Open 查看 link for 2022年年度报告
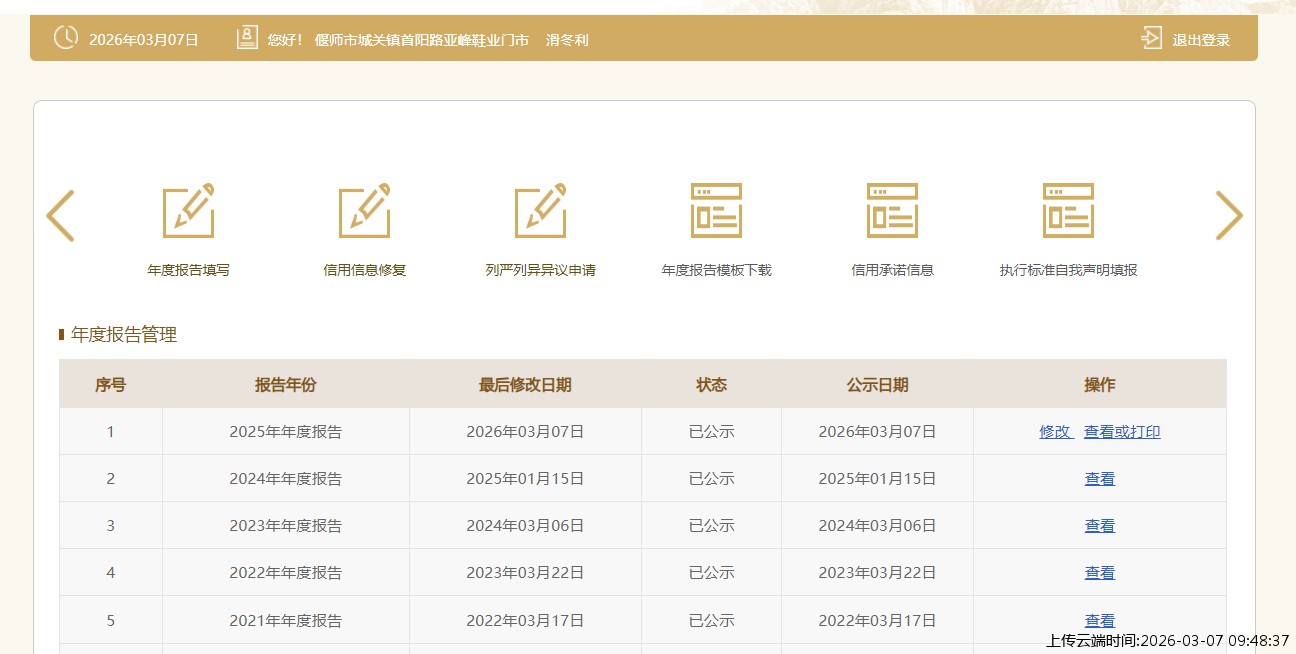The height and width of the screenshot is (654, 1296). click(x=1099, y=573)
